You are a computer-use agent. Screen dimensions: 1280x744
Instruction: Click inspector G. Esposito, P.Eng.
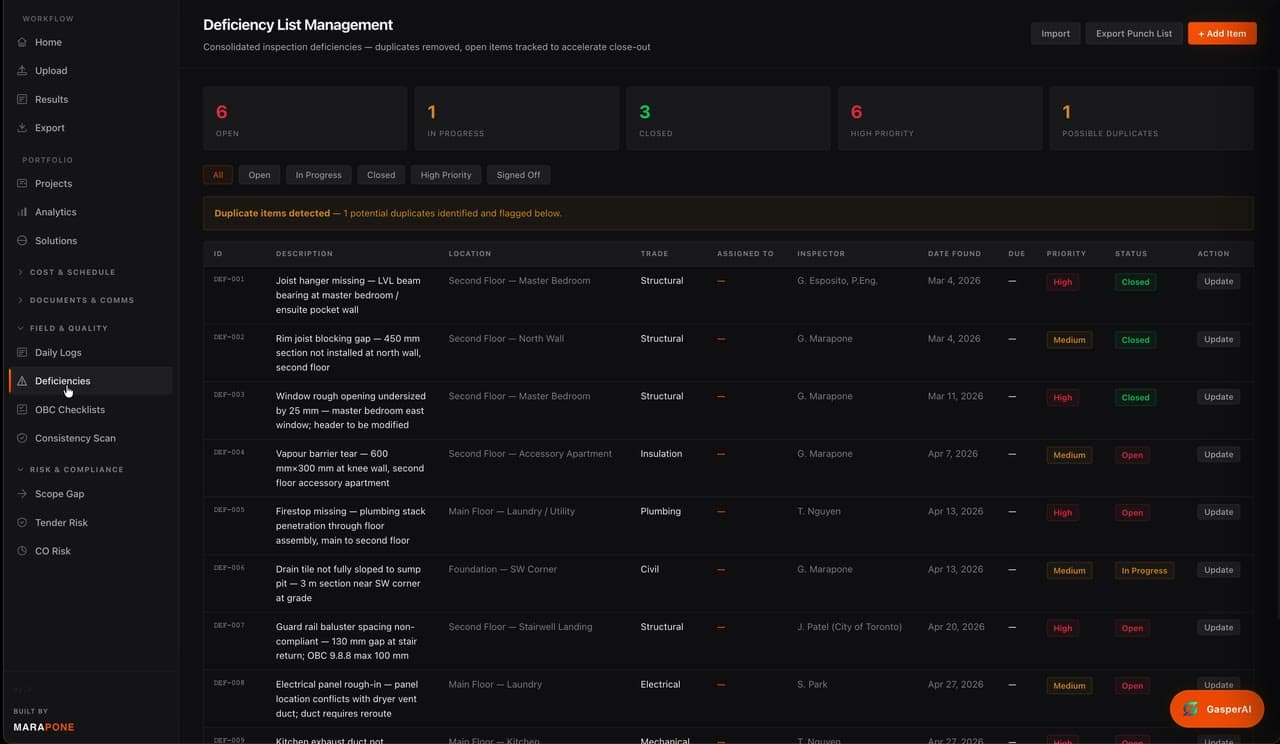coord(837,281)
